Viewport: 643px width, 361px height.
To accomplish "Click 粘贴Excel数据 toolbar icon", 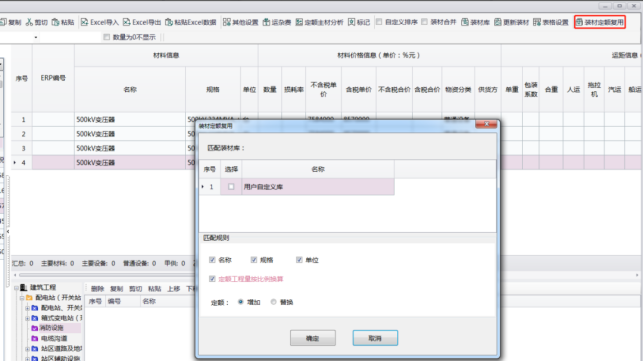I will tap(169, 22).
